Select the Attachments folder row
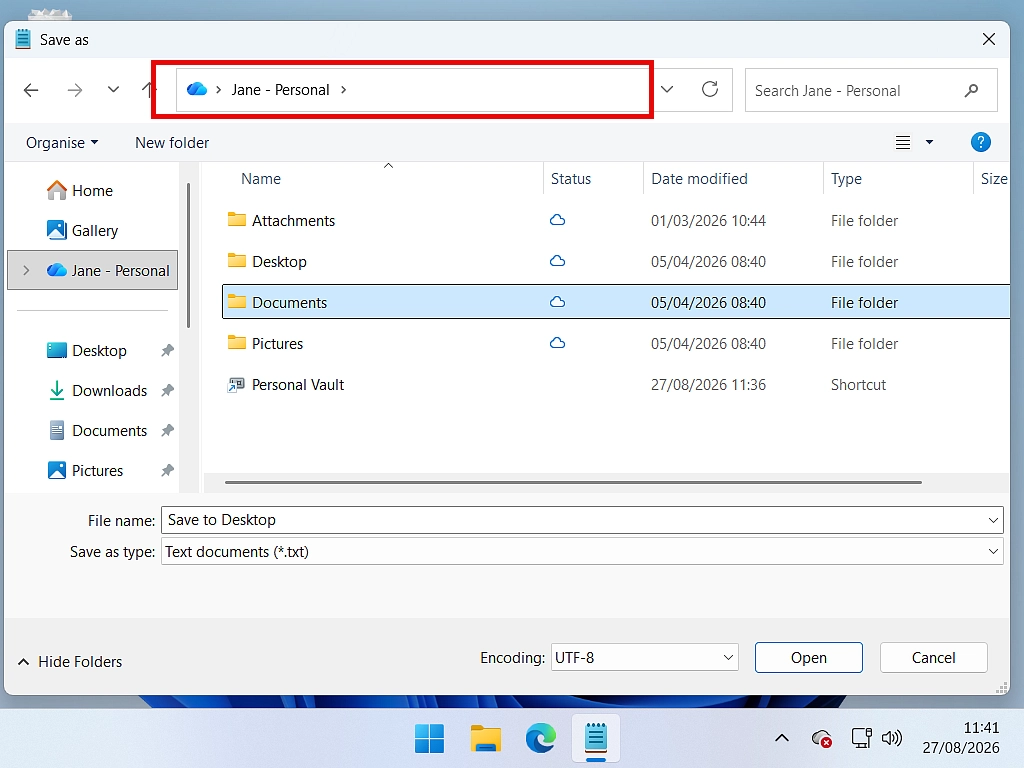Image resolution: width=1024 pixels, height=768 pixels. pyautogui.click(x=616, y=221)
